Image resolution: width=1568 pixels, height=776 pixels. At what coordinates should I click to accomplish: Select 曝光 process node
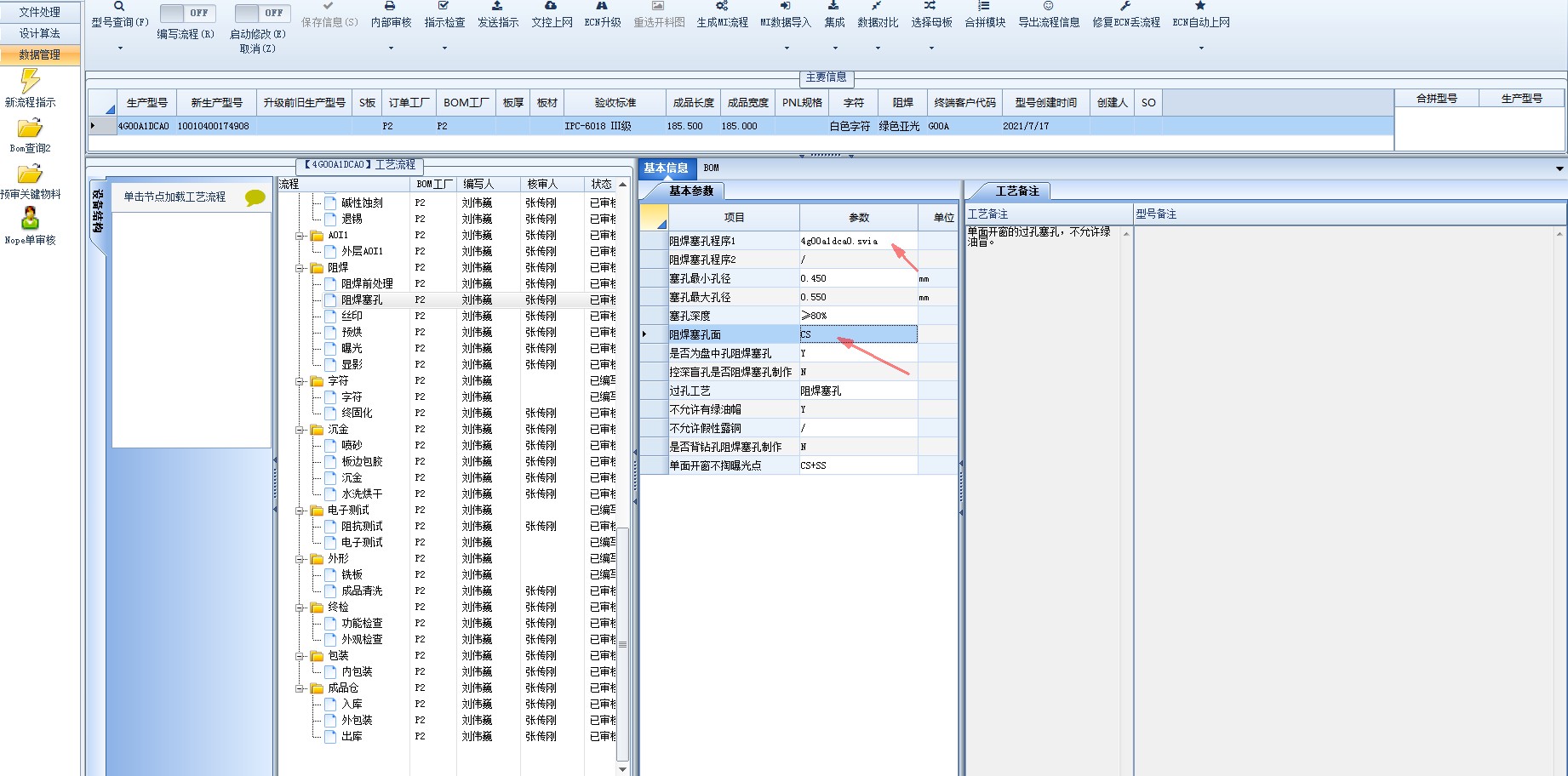point(352,349)
